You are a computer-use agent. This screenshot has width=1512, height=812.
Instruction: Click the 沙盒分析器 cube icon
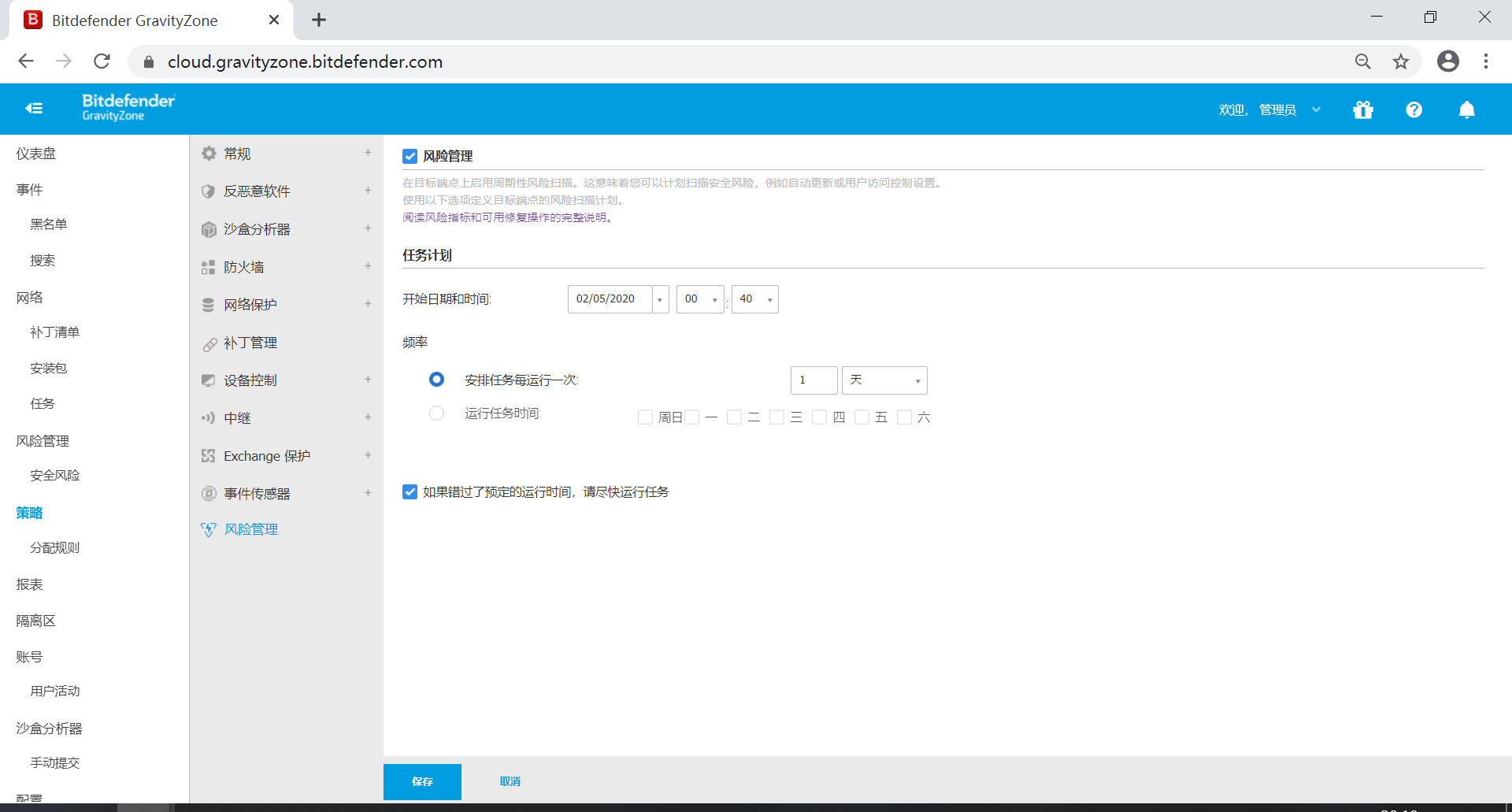point(209,229)
